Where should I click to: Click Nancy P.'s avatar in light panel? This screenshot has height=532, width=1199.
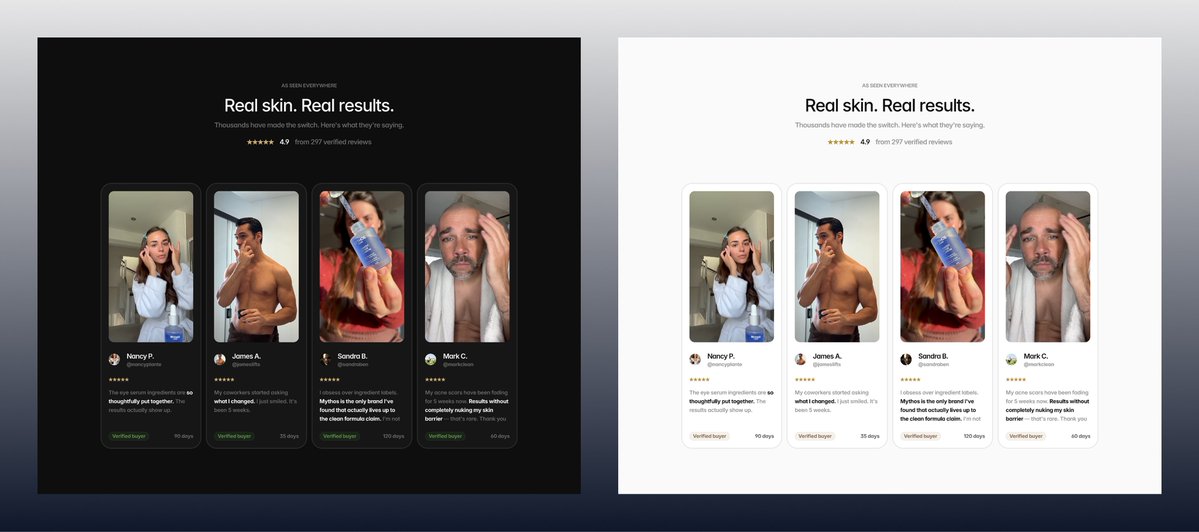(696, 359)
